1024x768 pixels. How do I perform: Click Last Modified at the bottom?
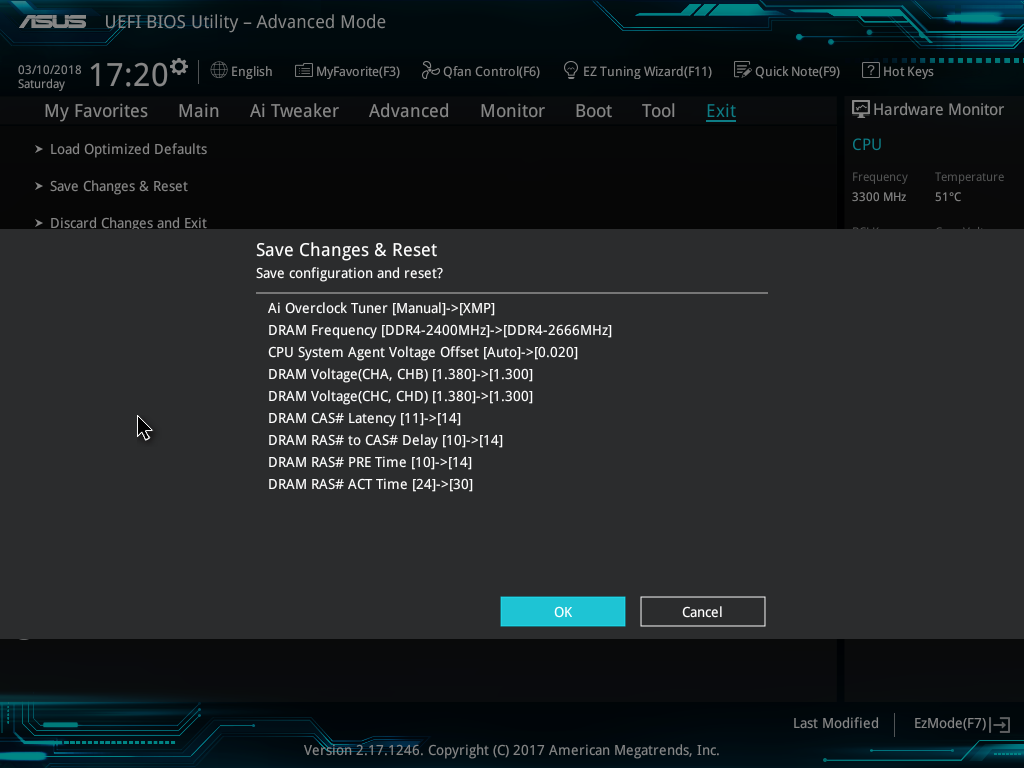[x=836, y=723]
